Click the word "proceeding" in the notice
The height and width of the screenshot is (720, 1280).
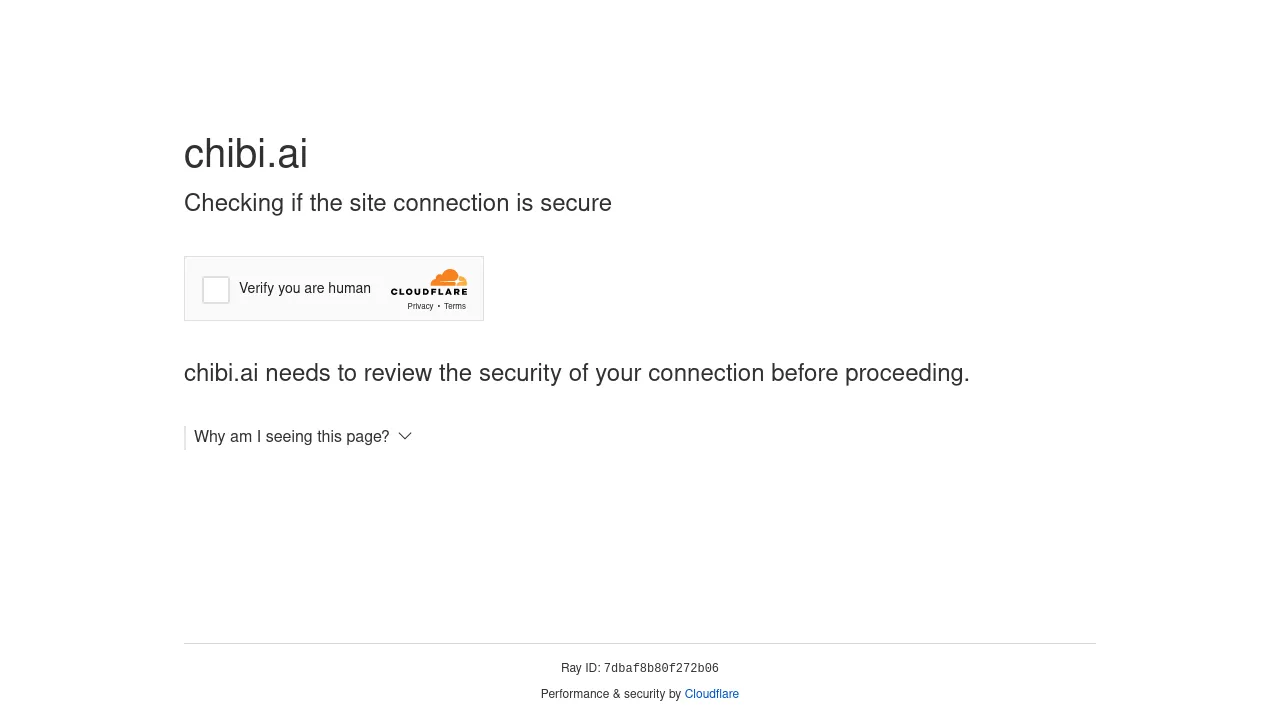tap(905, 373)
